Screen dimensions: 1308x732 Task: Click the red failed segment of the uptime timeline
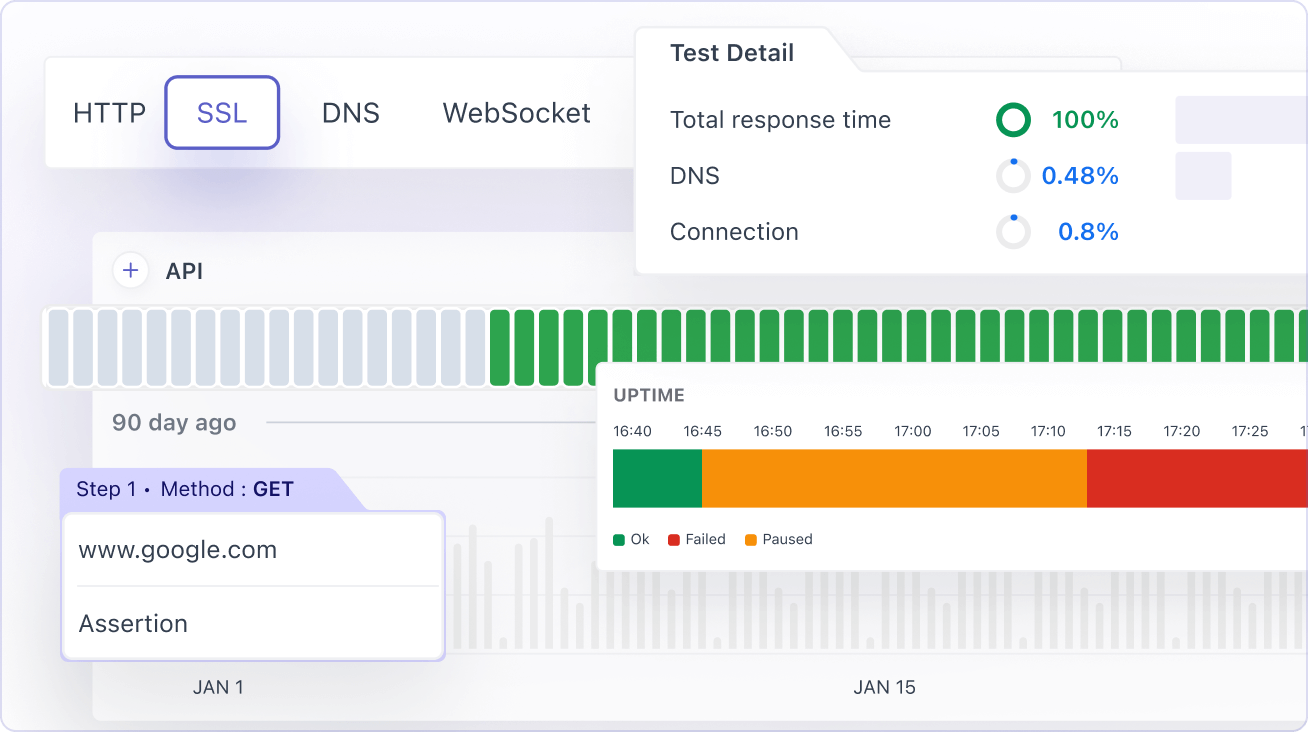click(x=1190, y=478)
